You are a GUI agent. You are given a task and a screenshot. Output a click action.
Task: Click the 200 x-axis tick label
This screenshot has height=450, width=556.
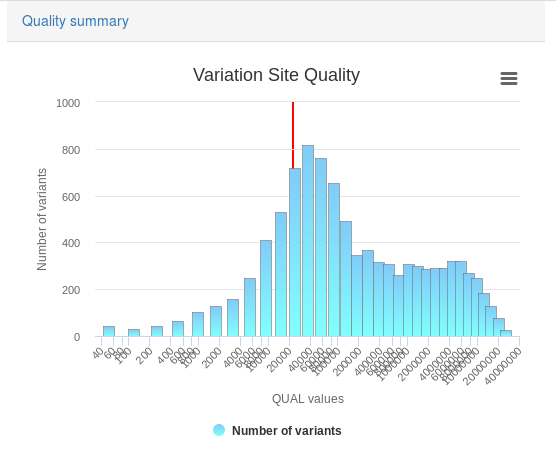tap(144, 356)
